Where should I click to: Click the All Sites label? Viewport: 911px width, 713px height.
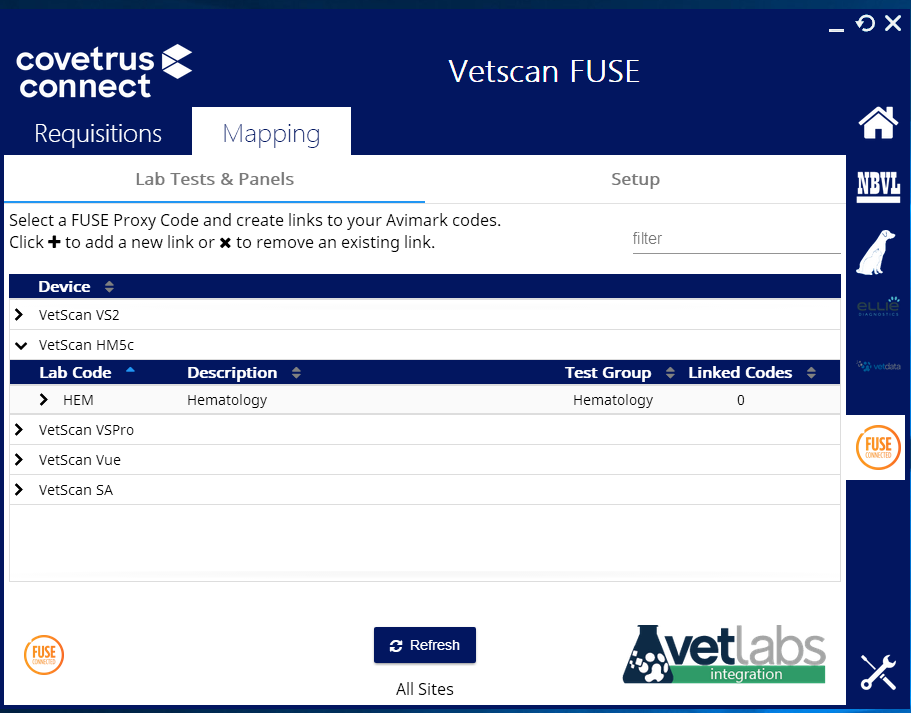(x=425, y=689)
